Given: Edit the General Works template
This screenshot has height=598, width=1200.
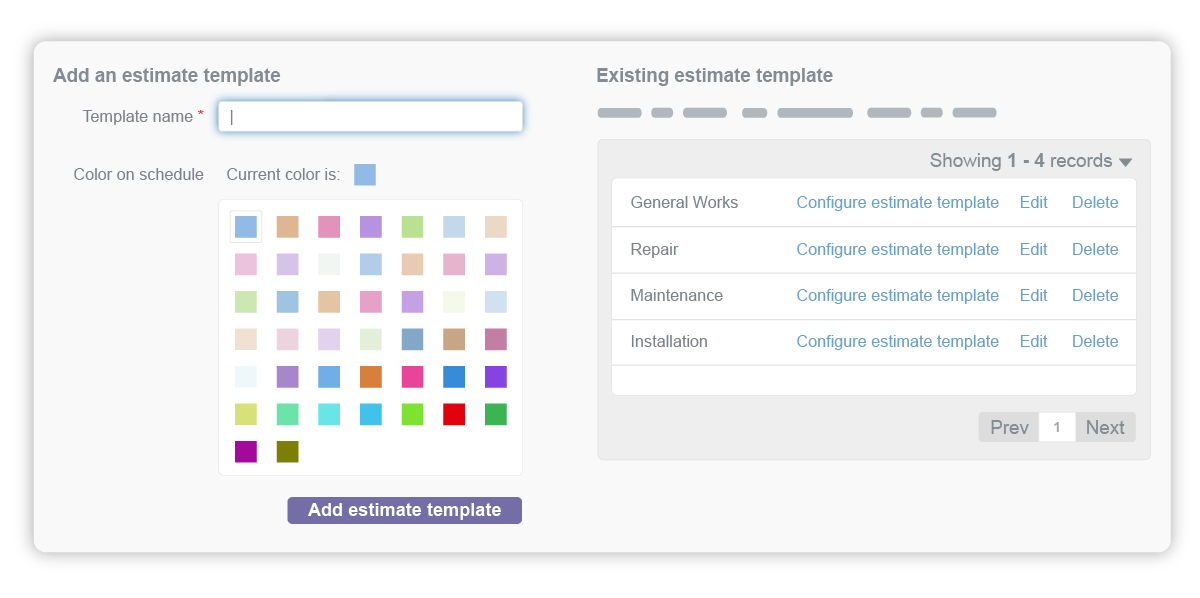Looking at the screenshot, I should click(1033, 202).
